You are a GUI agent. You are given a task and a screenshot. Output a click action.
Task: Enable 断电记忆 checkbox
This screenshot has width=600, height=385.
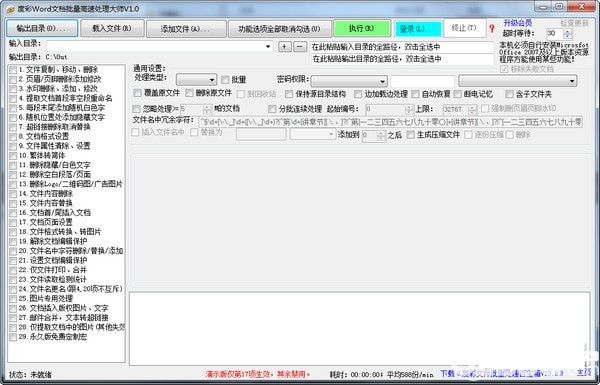tap(458, 94)
